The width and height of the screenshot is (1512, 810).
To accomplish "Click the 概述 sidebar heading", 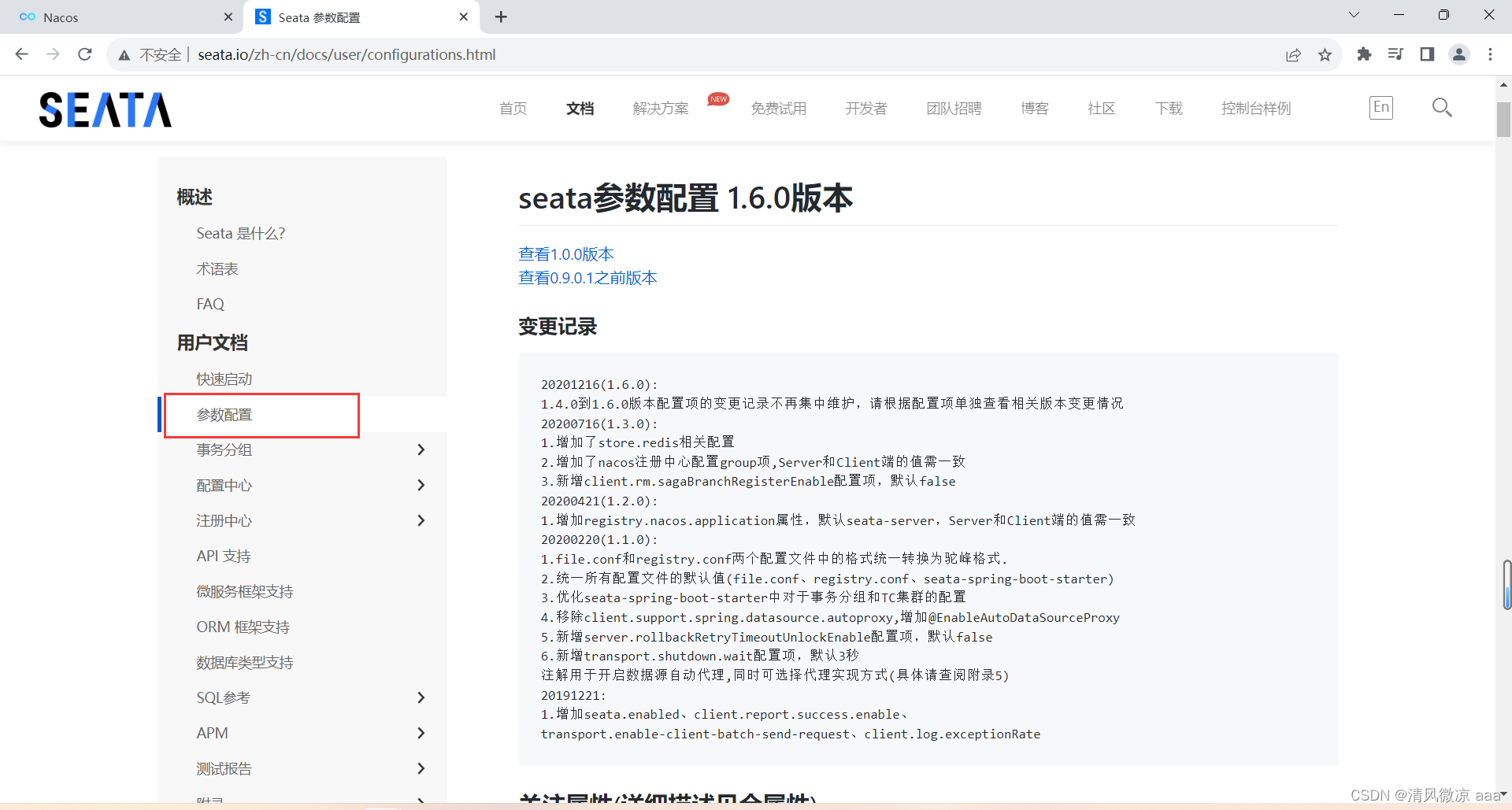I will pyautogui.click(x=195, y=197).
